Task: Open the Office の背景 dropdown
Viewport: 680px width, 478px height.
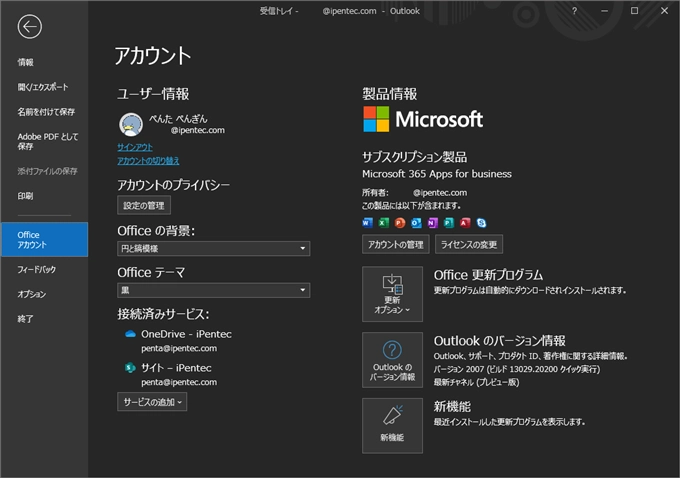Action: coord(213,249)
